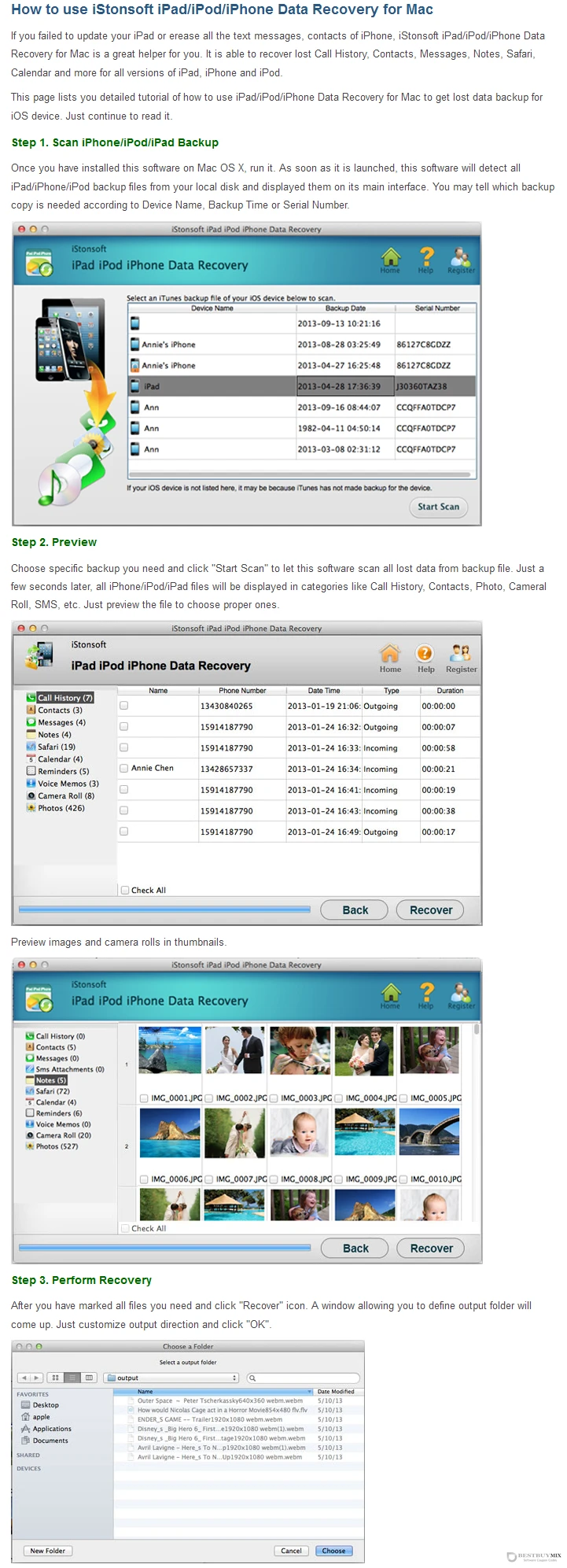
Task: Tick the IMG_0008.JPG checkbox
Action: point(274,1179)
